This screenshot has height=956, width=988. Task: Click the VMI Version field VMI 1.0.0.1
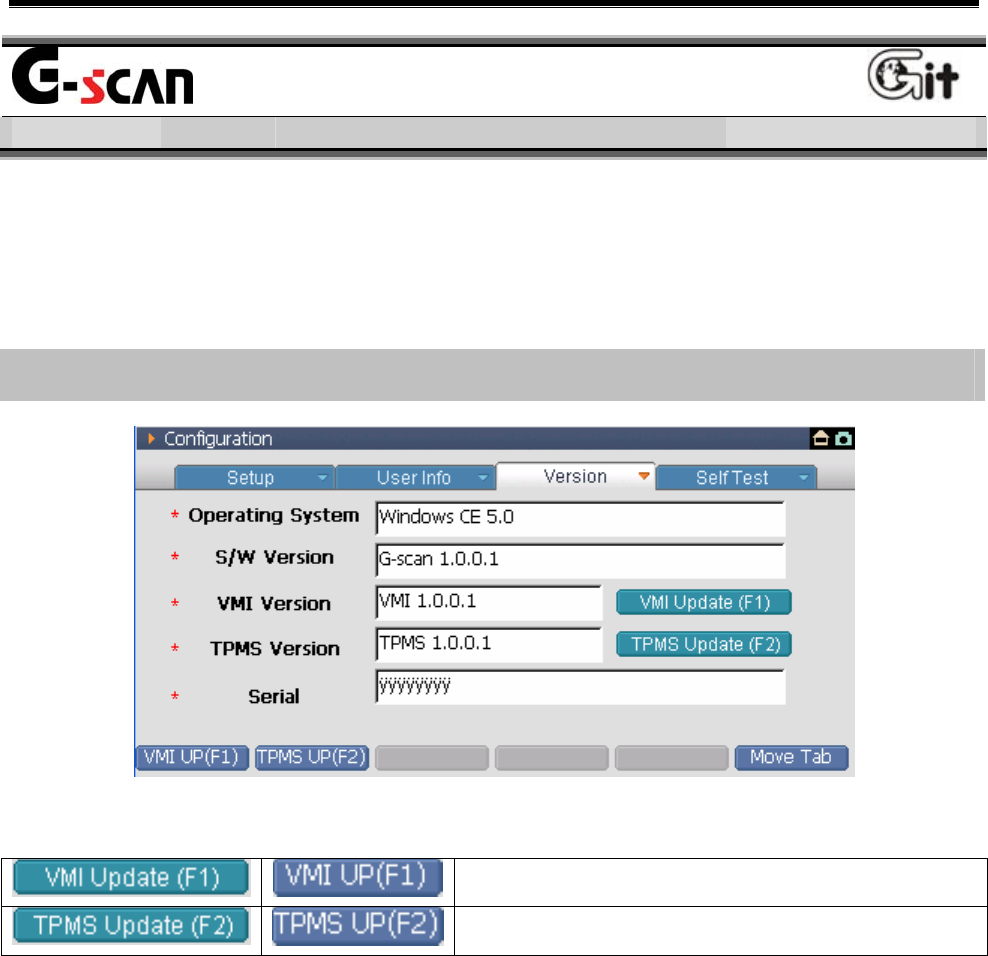[489, 602]
